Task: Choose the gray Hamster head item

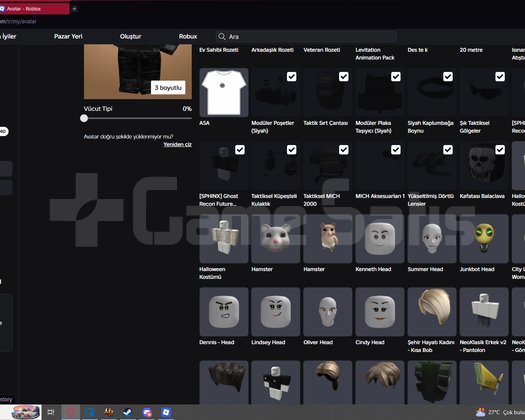Action: [276, 238]
